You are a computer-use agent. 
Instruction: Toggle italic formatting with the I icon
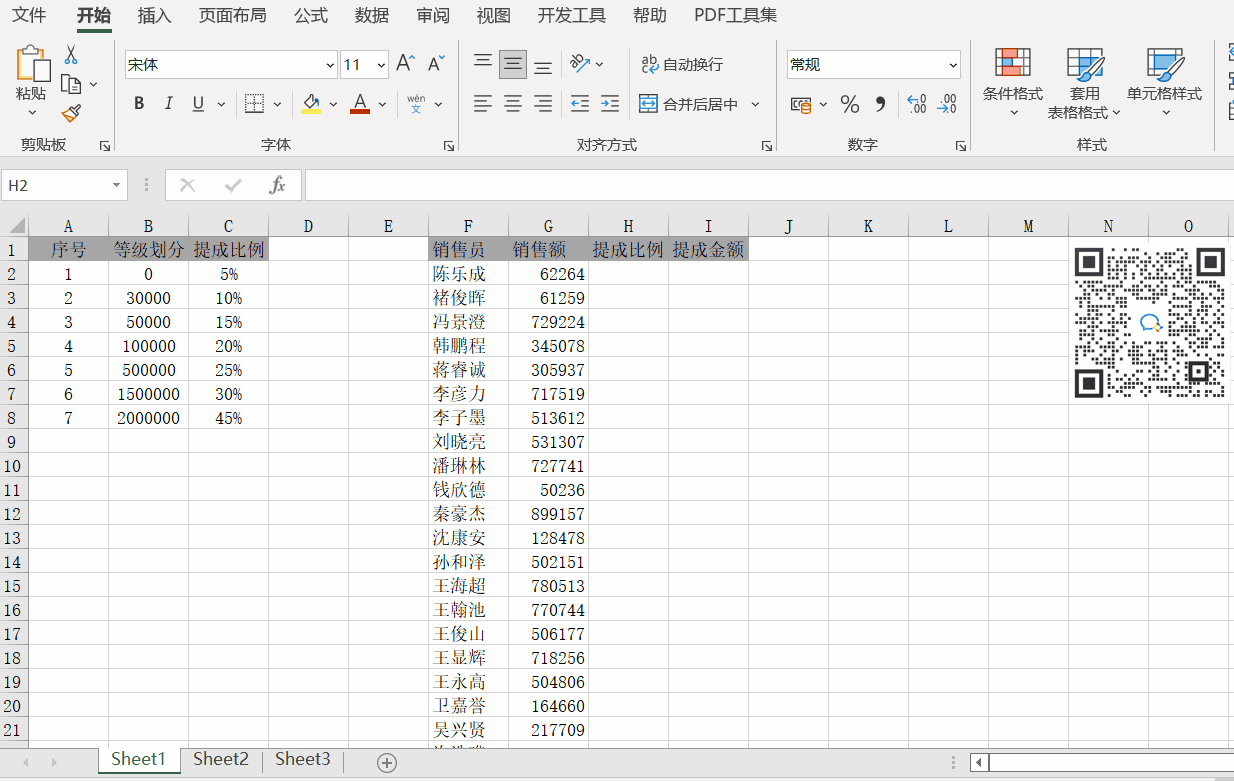pyautogui.click(x=169, y=103)
